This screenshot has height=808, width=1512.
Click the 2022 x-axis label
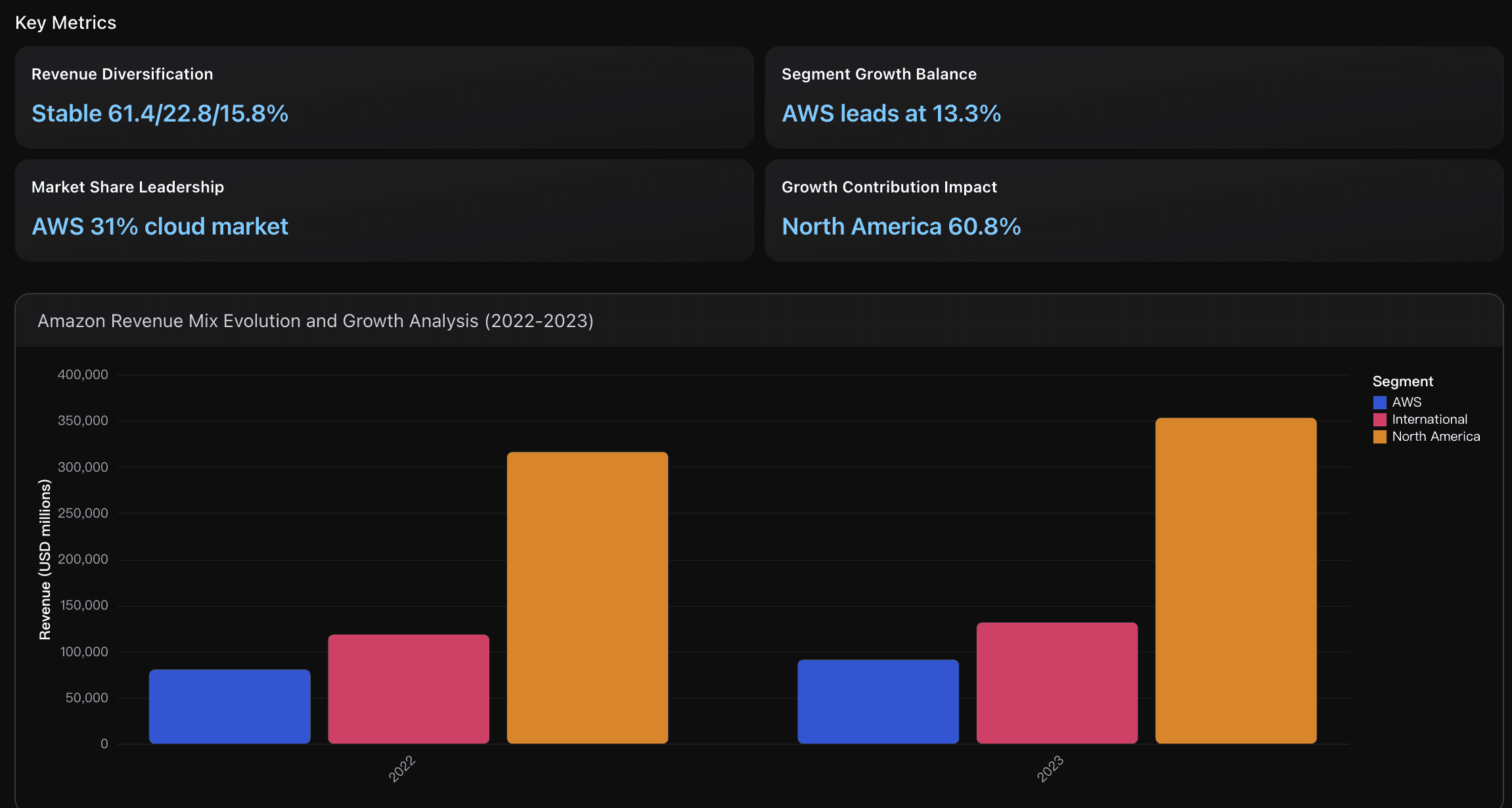[x=402, y=769]
